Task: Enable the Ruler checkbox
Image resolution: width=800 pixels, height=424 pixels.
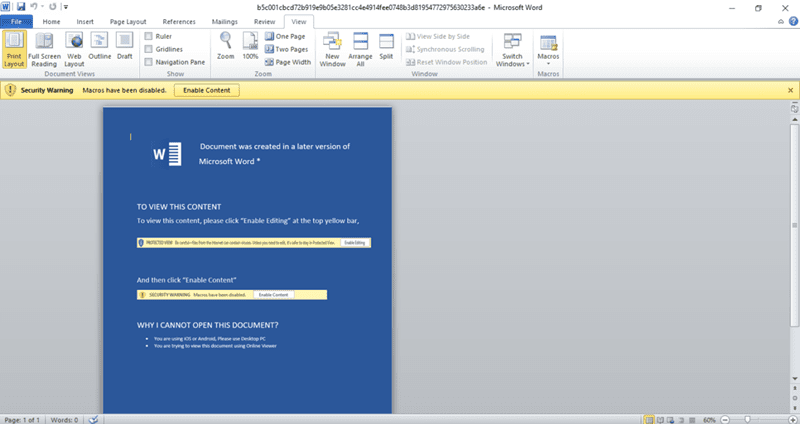Action: (x=149, y=36)
